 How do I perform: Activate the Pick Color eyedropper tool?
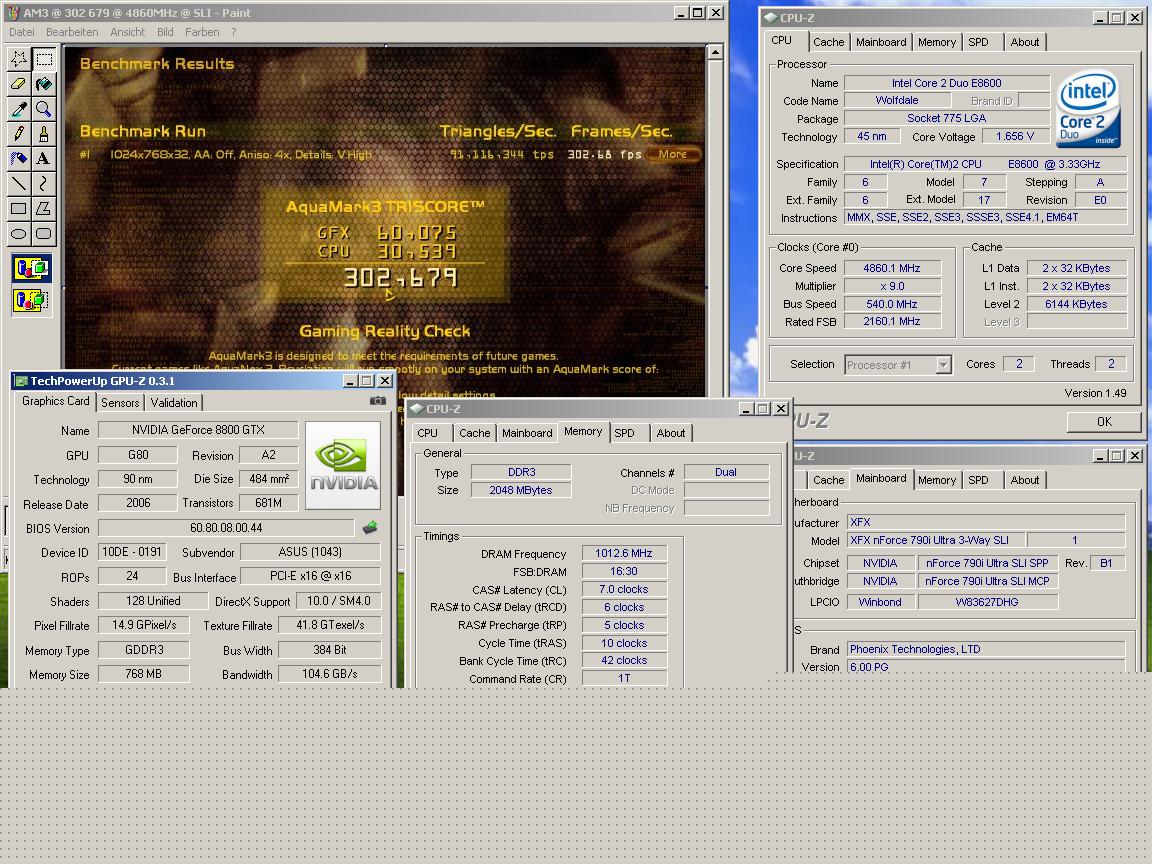[19, 109]
